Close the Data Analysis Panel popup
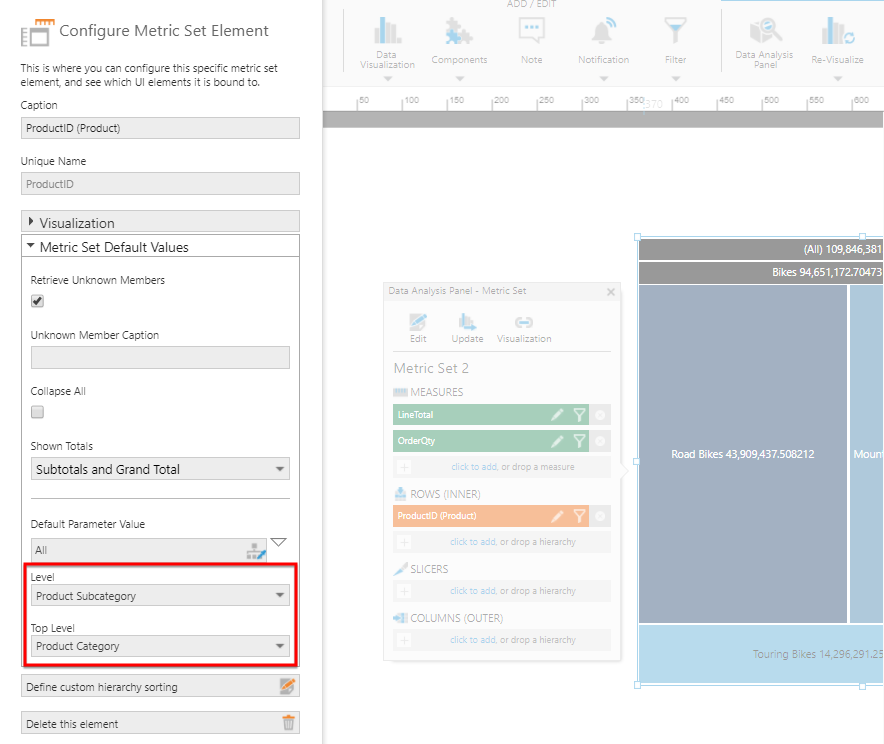 pyautogui.click(x=611, y=292)
